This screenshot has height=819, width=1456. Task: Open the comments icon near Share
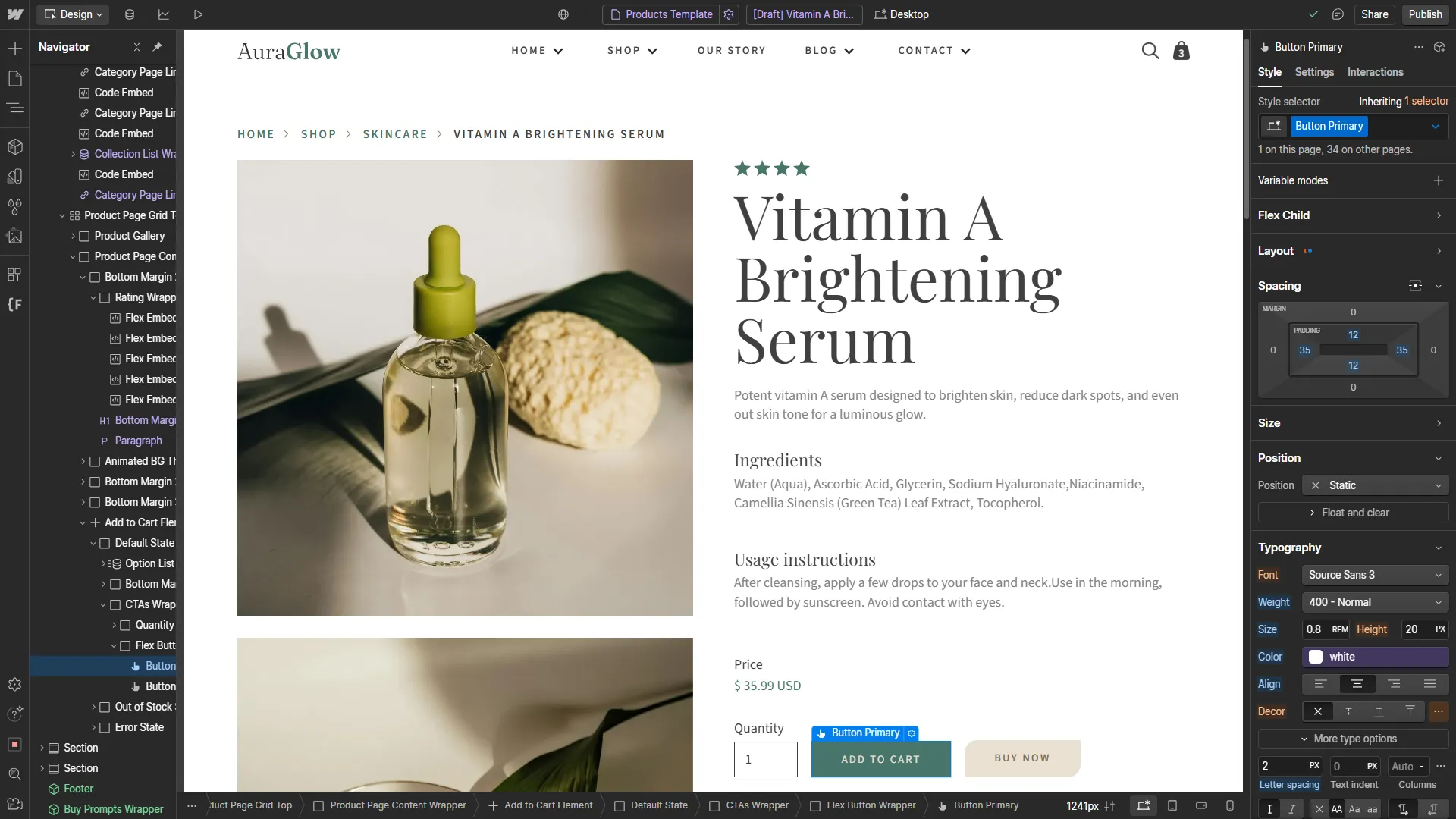pos(1338,14)
